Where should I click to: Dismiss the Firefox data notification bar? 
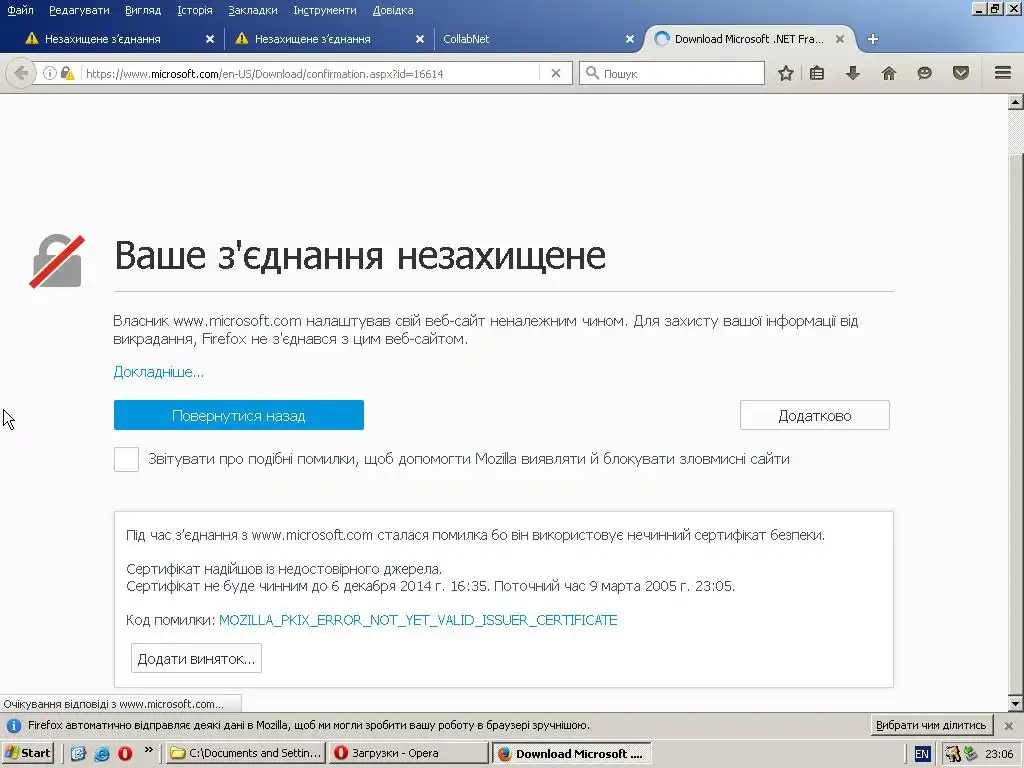(1008, 726)
